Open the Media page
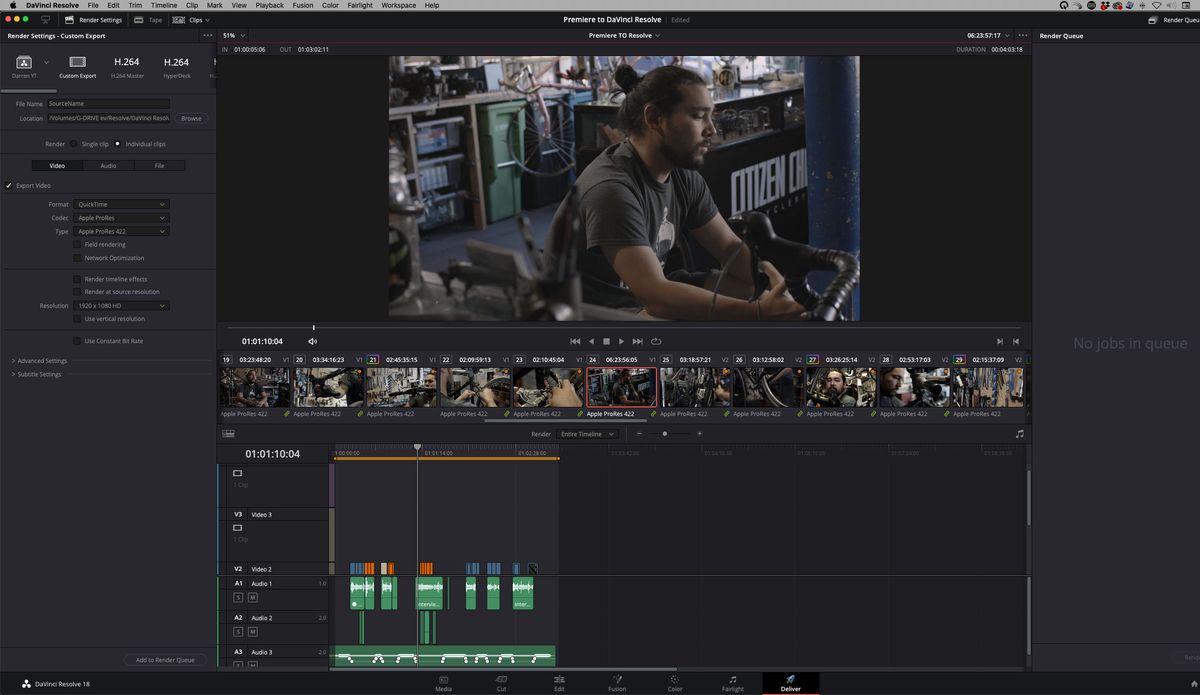The width and height of the screenshot is (1200, 695). coord(442,686)
